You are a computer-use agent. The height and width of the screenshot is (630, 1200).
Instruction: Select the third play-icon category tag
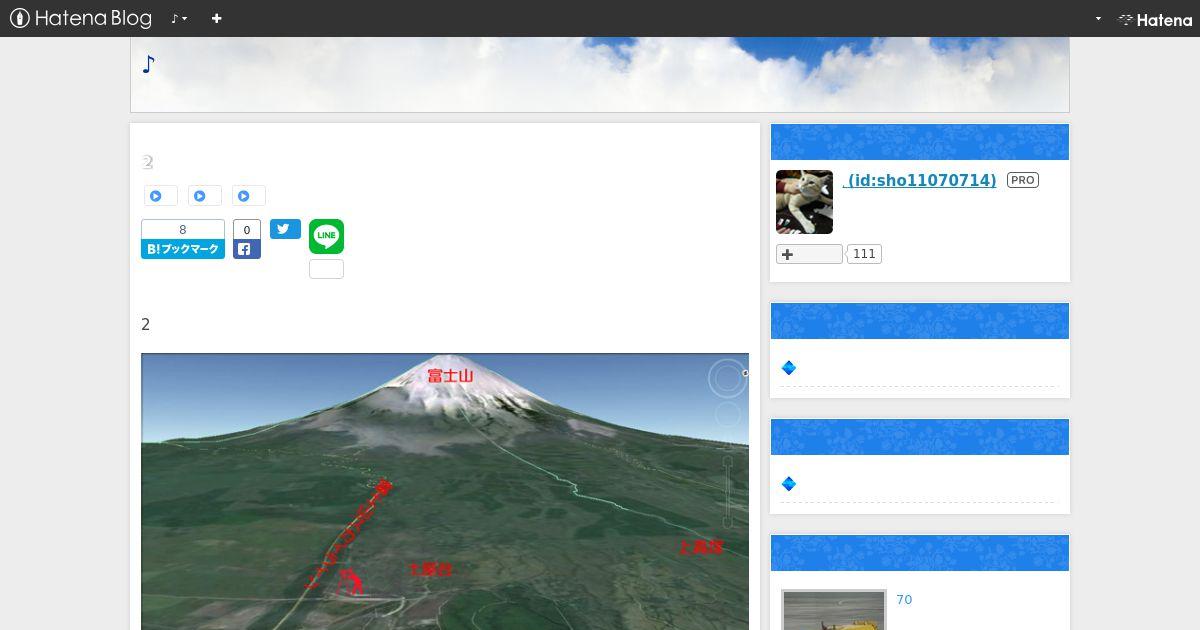pyautogui.click(x=248, y=196)
